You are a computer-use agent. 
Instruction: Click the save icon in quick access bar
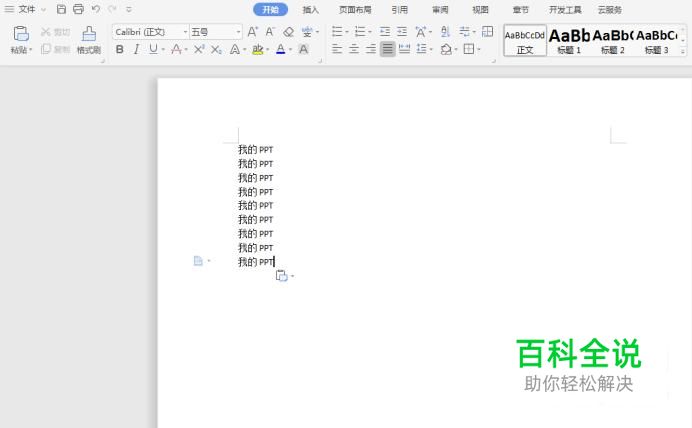click(62, 9)
